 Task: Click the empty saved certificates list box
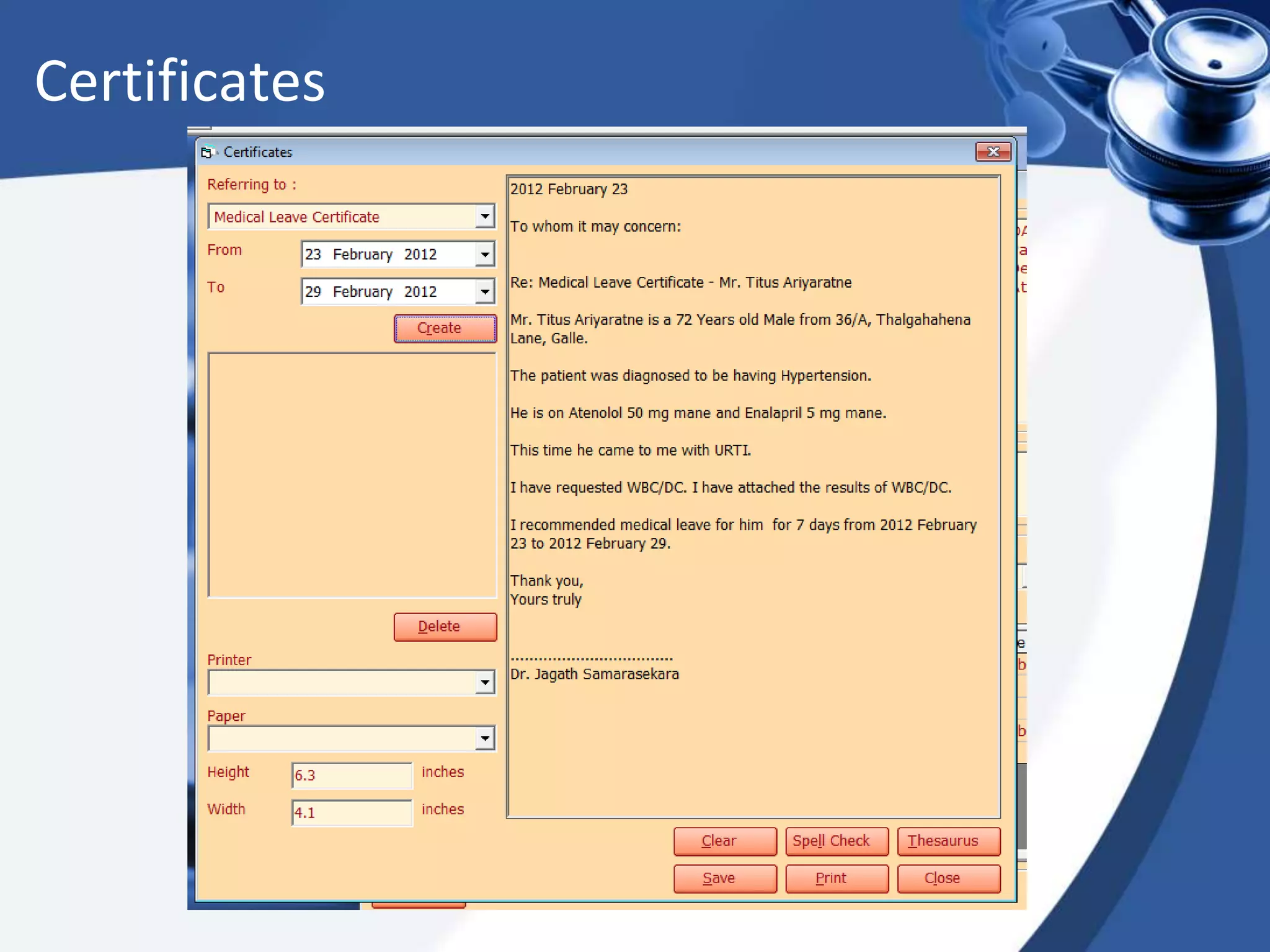(x=352, y=475)
